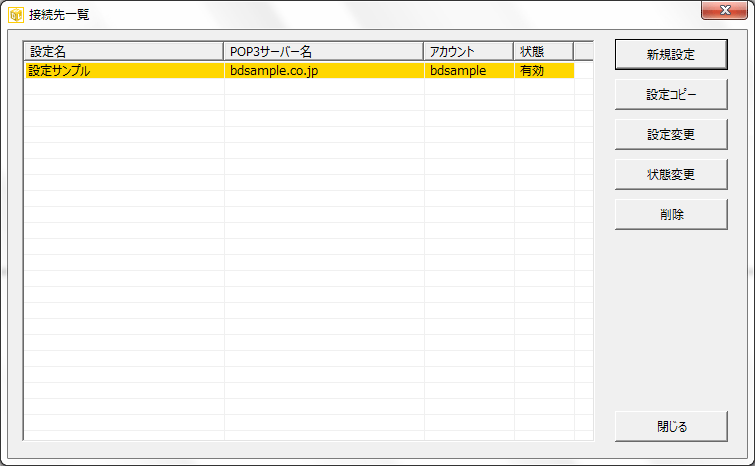
Task: Toggle status with 状態変更 button
Action: pos(671,174)
